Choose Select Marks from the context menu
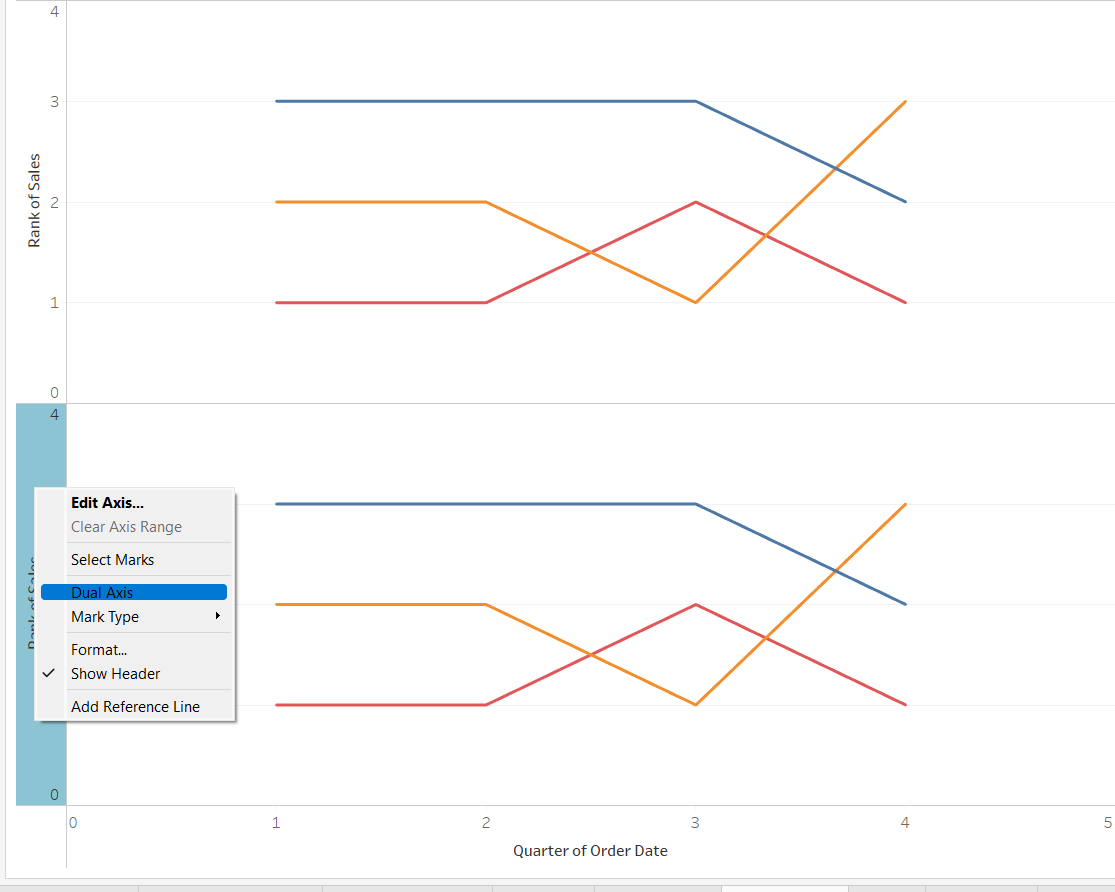 tap(112, 560)
